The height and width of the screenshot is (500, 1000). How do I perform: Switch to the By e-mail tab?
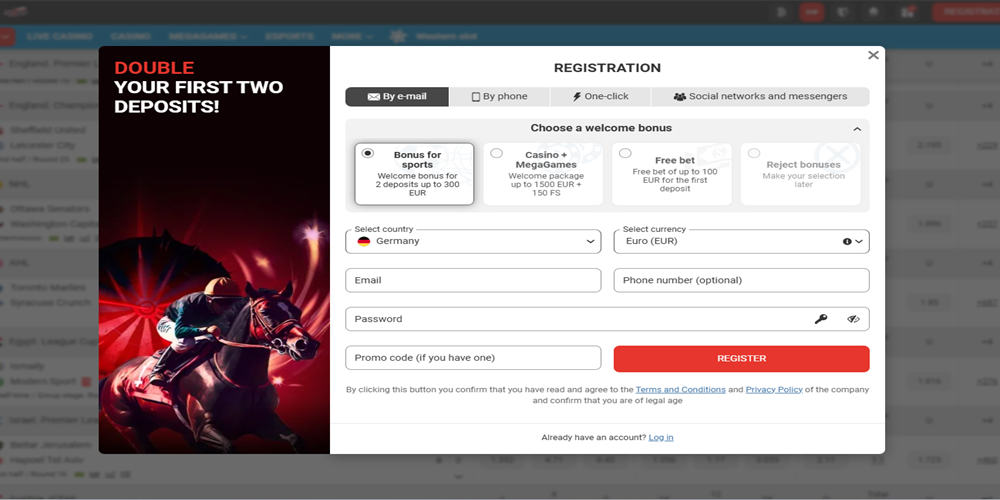397,97
